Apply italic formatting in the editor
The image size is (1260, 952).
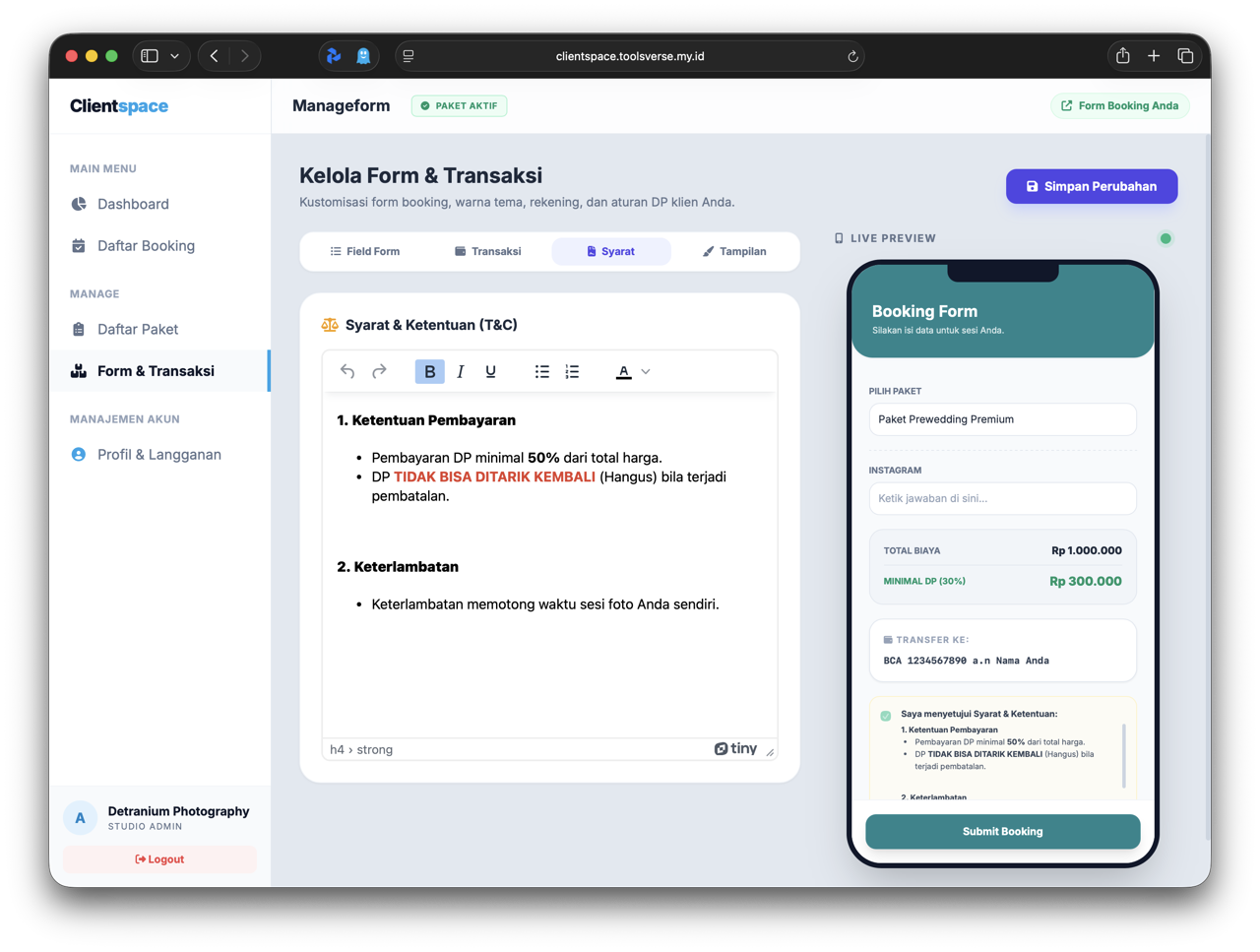tap(460, 371)
